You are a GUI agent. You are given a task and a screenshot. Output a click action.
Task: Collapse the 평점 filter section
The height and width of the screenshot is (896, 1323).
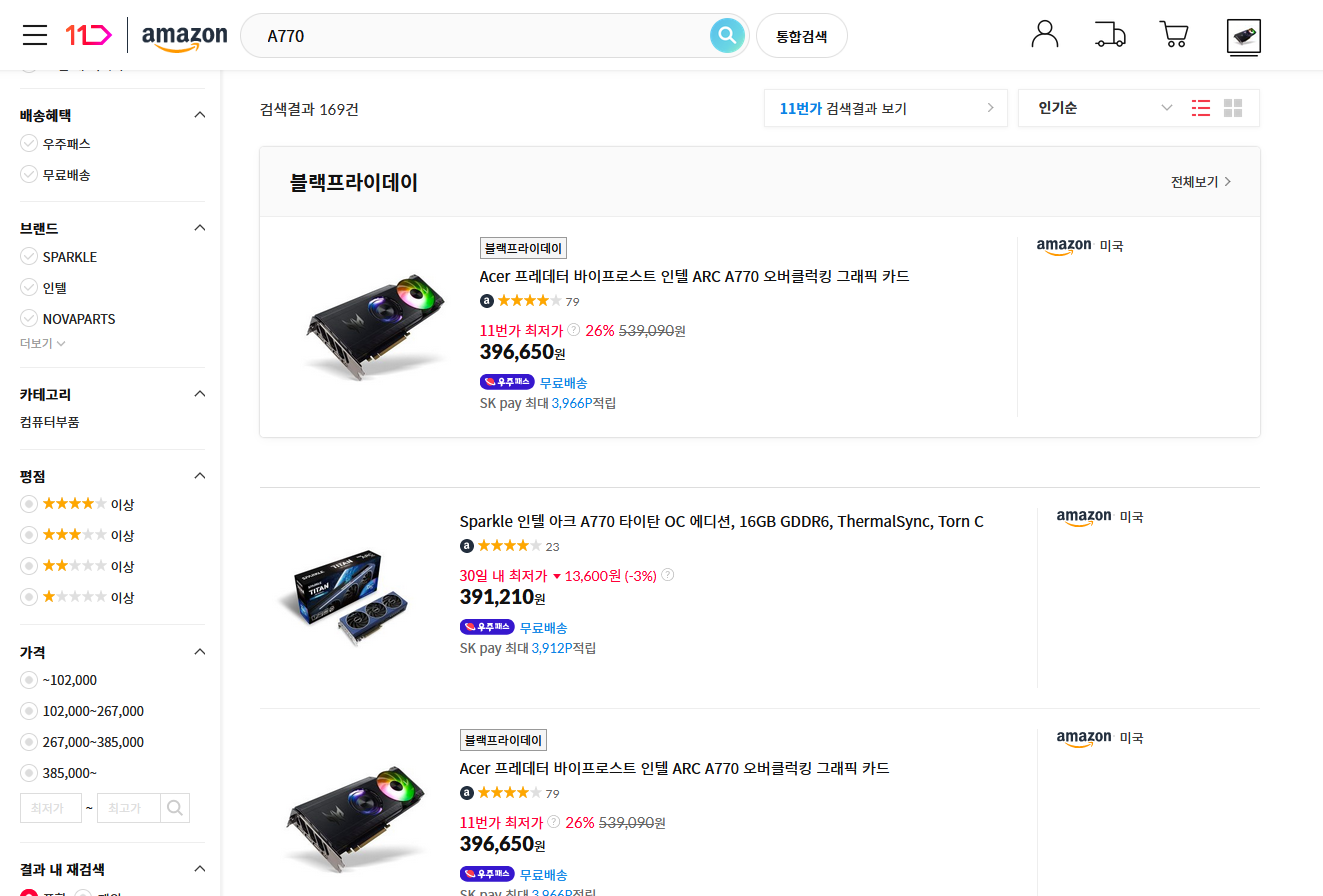coord(199,476)
